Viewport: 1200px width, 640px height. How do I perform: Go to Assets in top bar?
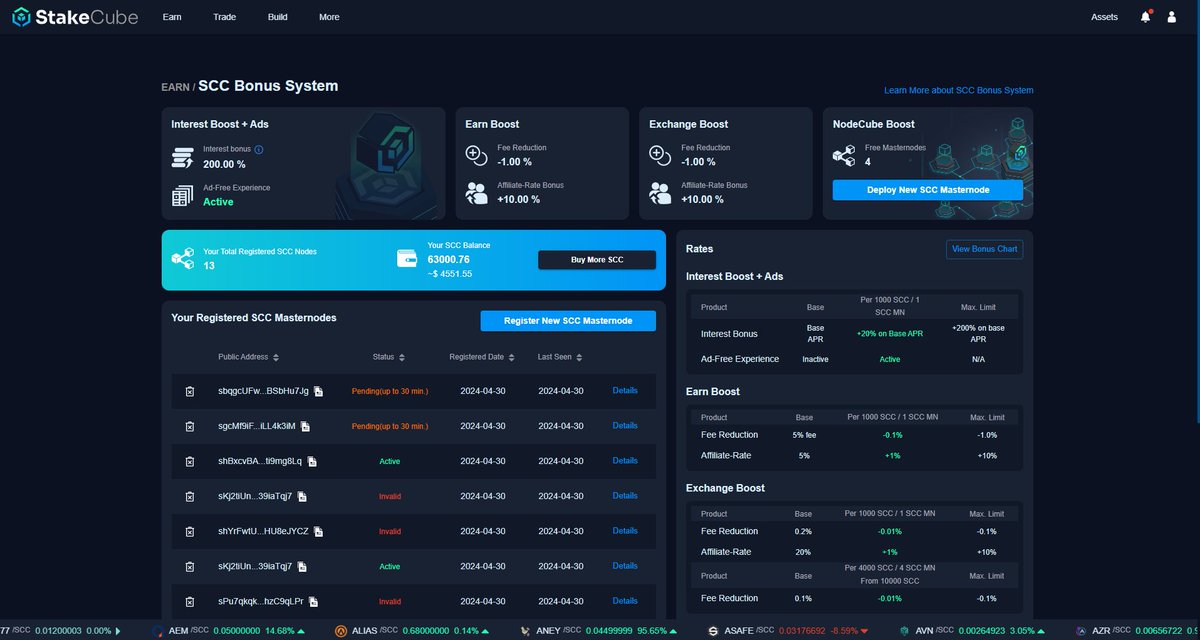1104,17
